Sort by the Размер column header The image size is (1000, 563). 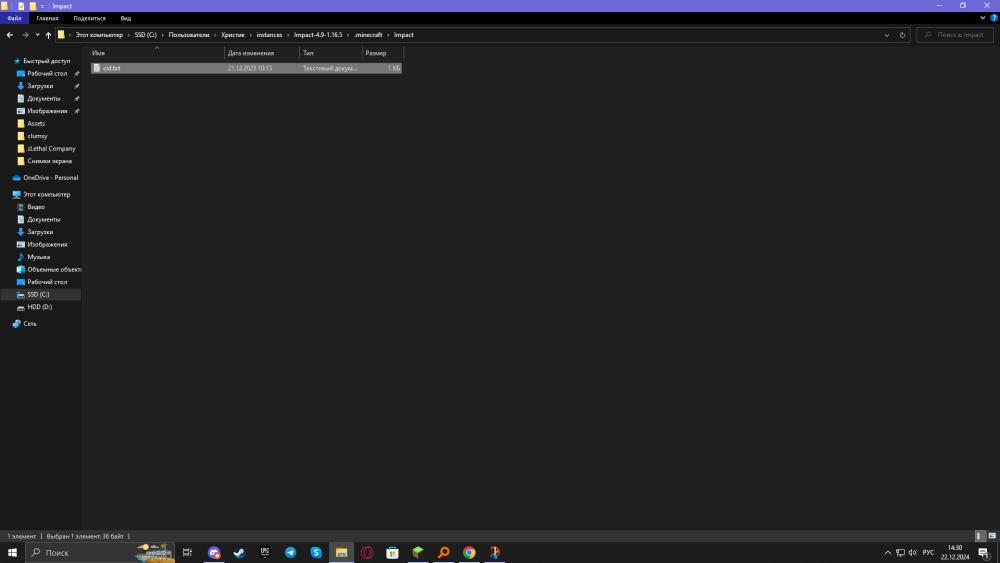pyautogui.click(x=382, y=53)
